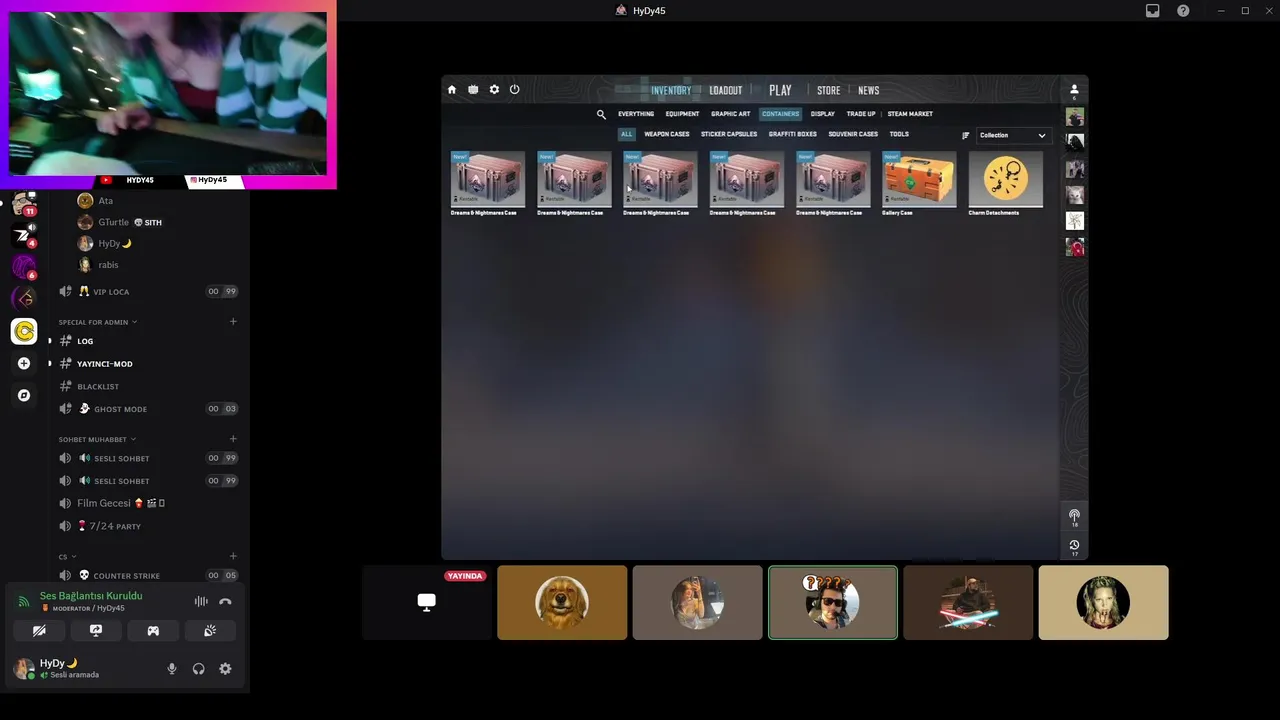The image size is (1280, 720).
Task: Select the dog avatar participant tile
Action: click(x=562, y=603)
